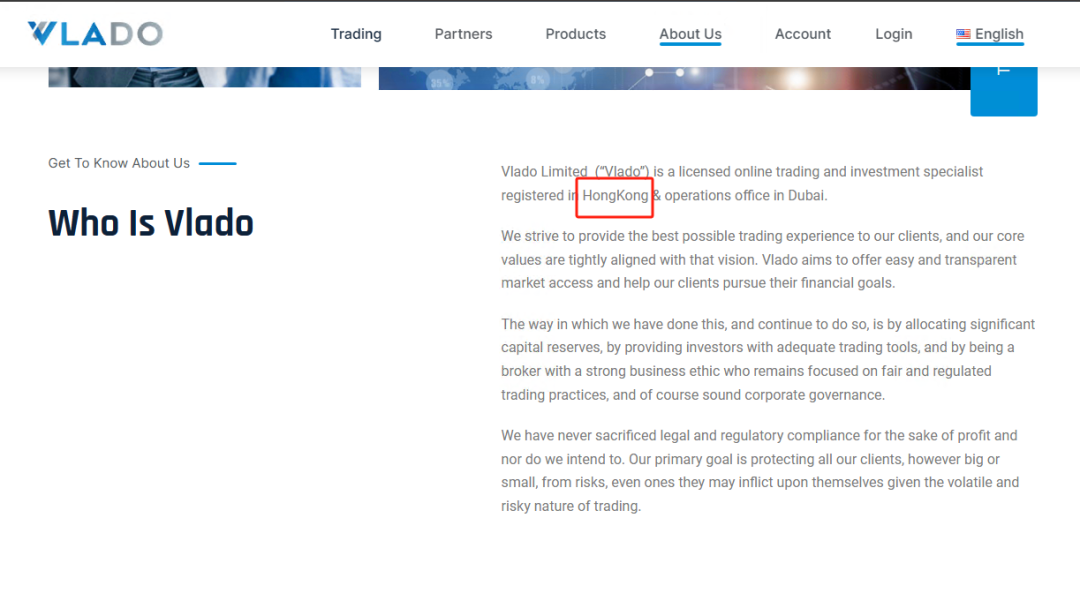Click the US flag icon beside English
The width and height of the screenshot is (1080, 608).
tap(963, 34)
